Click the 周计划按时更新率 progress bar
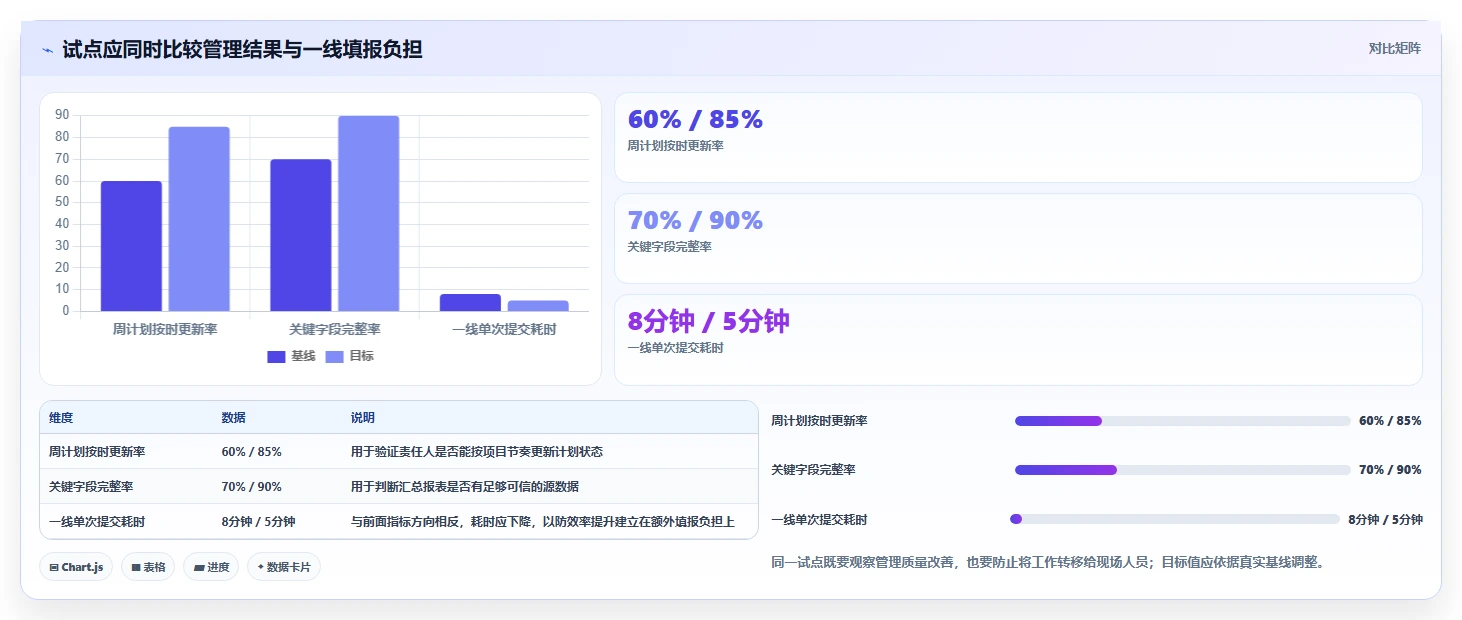Viewport: 1462px width, 620px height. coord(1183,421)
